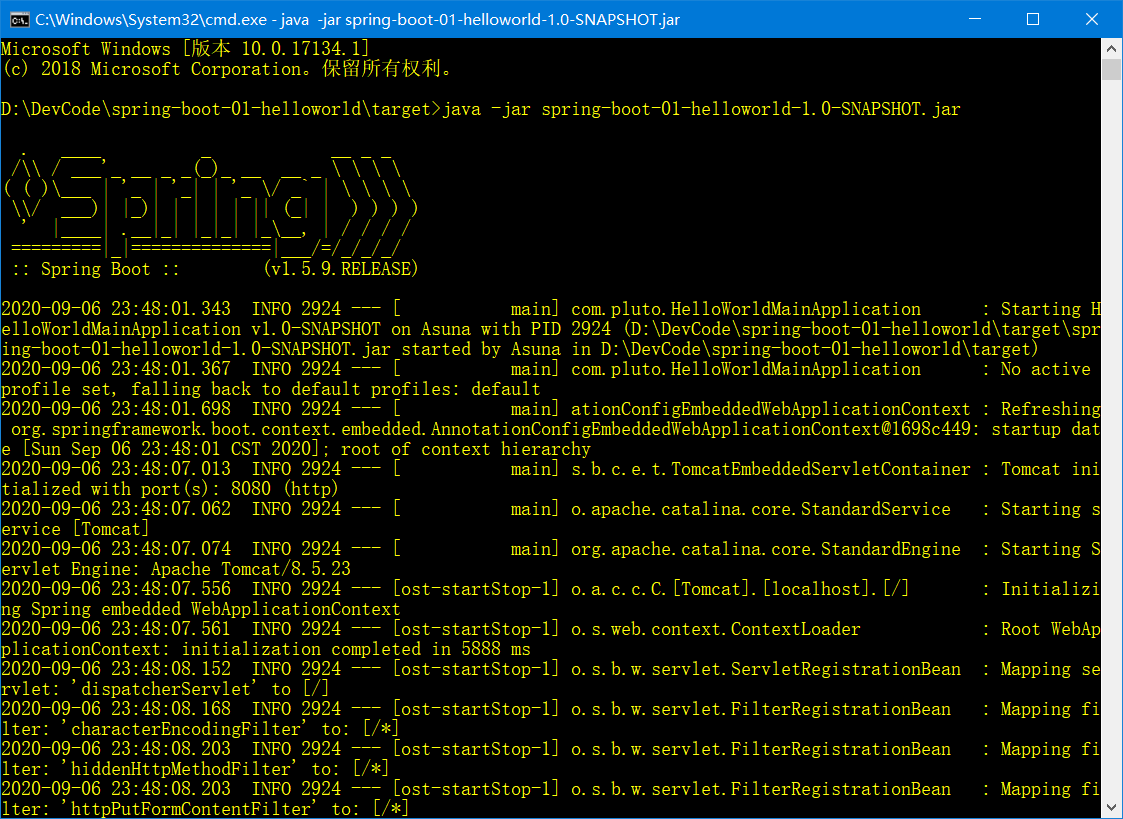Click '[Sun Sep 06 23:48:01 CST 2020]' date

pyautogui.click(x=170, y=450)
